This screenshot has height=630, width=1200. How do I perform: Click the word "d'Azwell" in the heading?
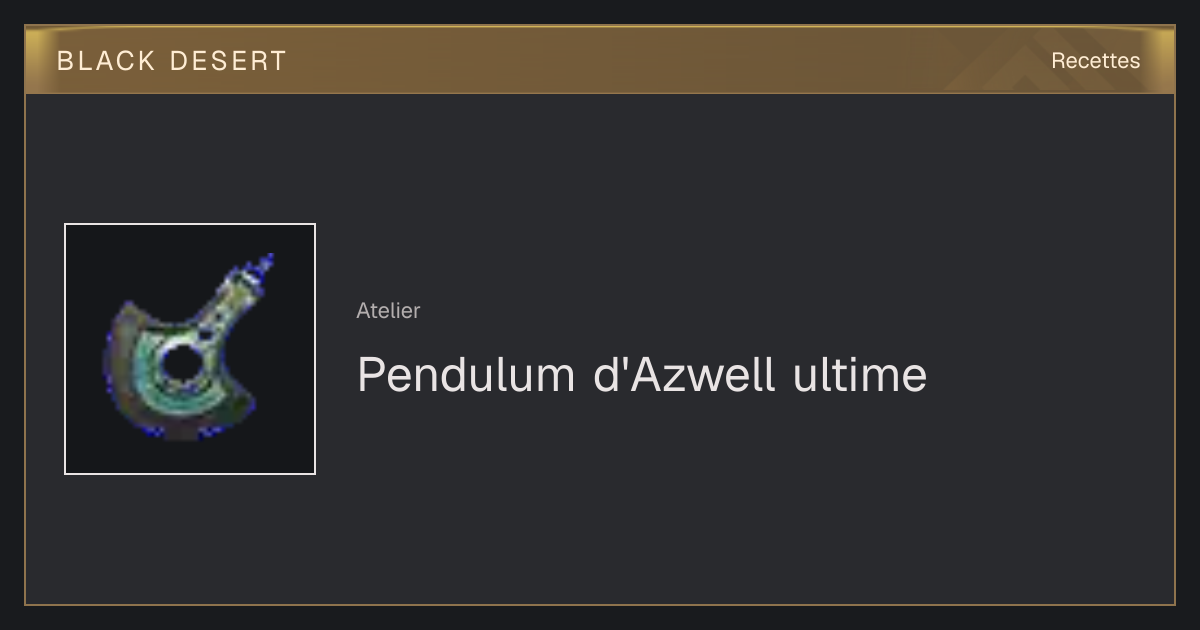pos(684,375)
